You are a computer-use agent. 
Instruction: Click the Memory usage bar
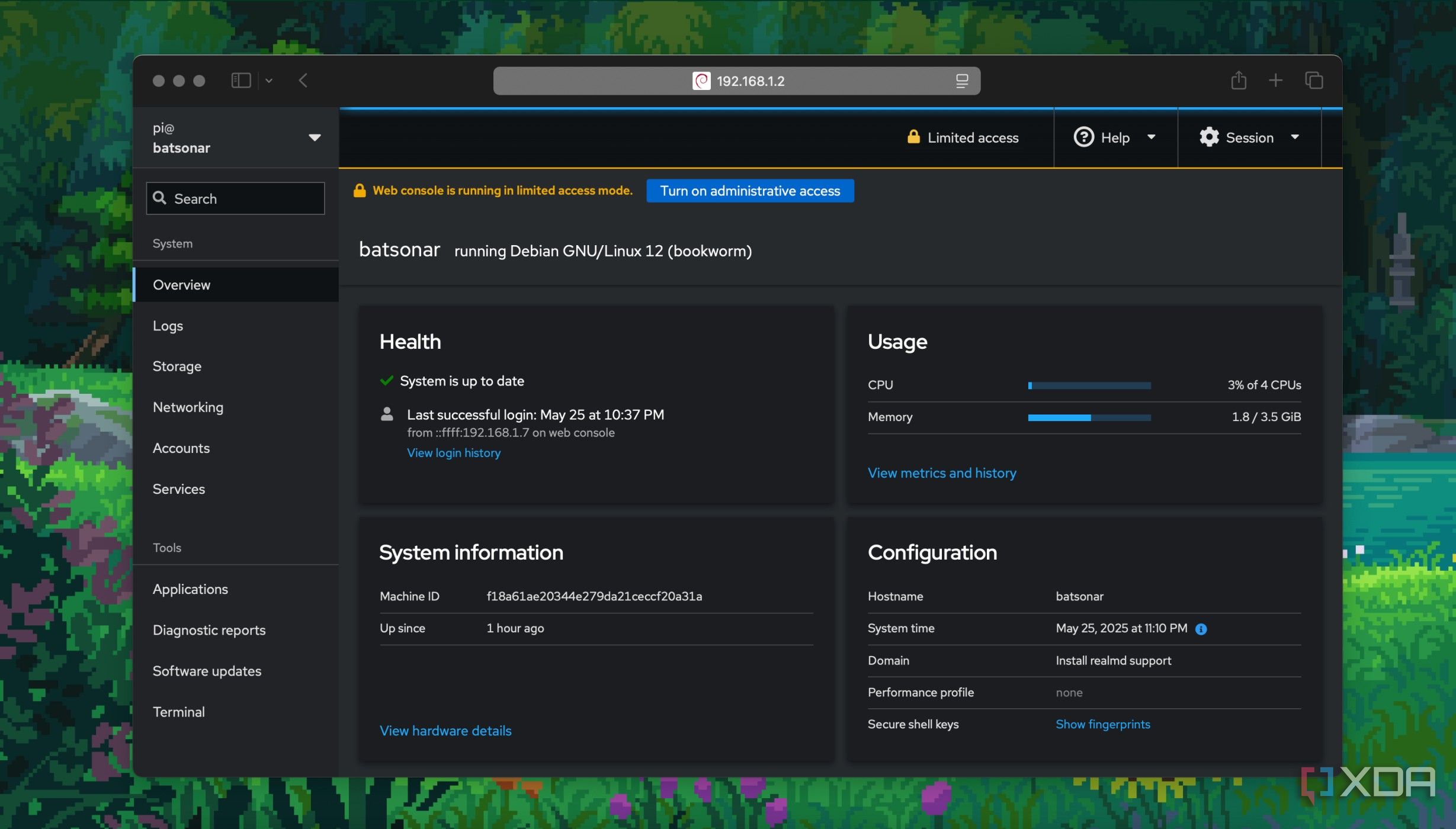point(1089,417)
